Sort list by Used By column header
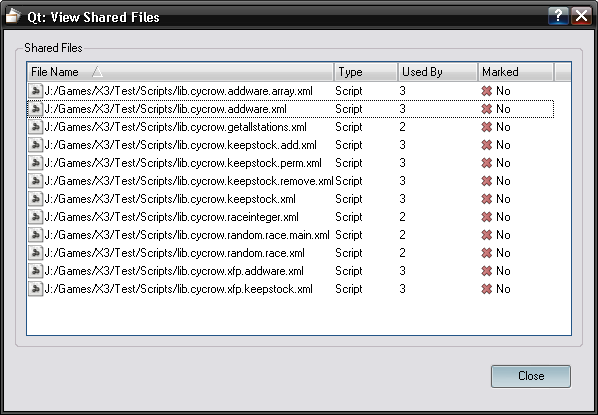Screen dimensions: 598x415 tap(438, 72)
